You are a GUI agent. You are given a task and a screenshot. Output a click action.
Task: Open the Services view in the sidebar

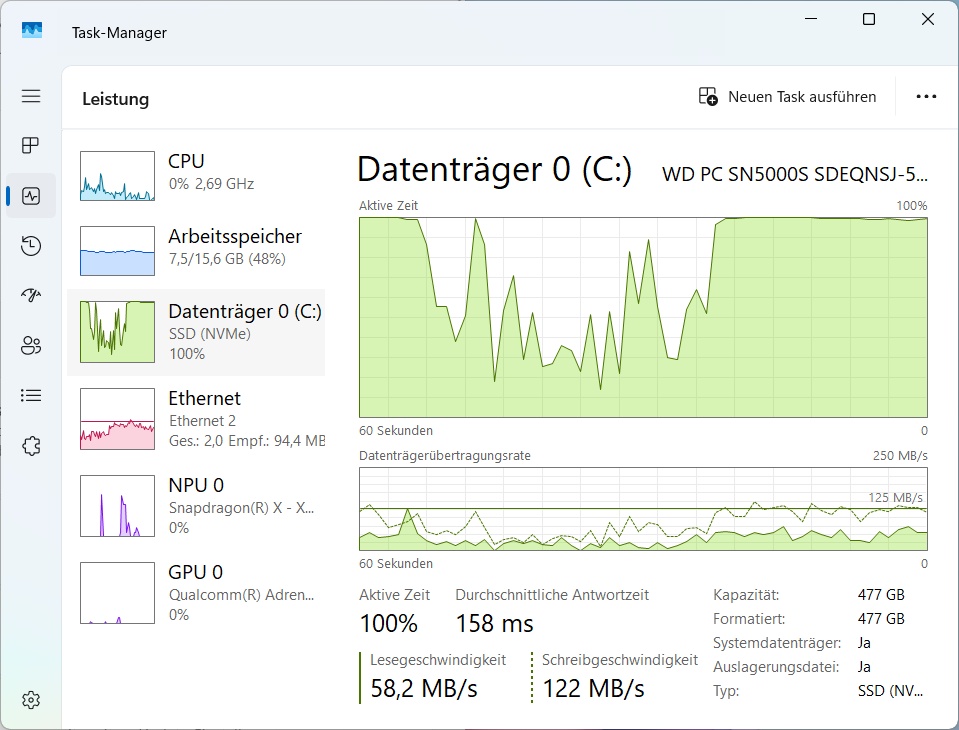30,445
